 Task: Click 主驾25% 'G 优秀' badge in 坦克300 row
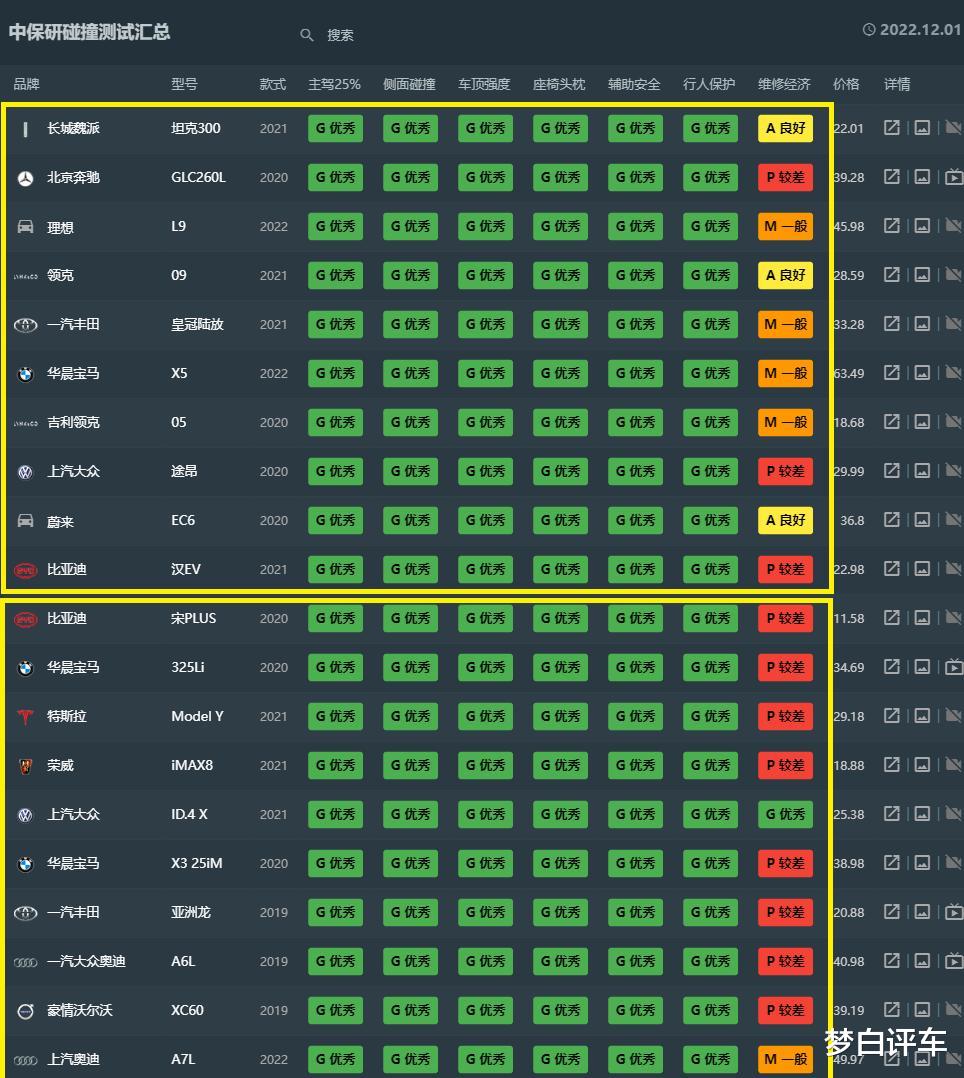point(336,128)
